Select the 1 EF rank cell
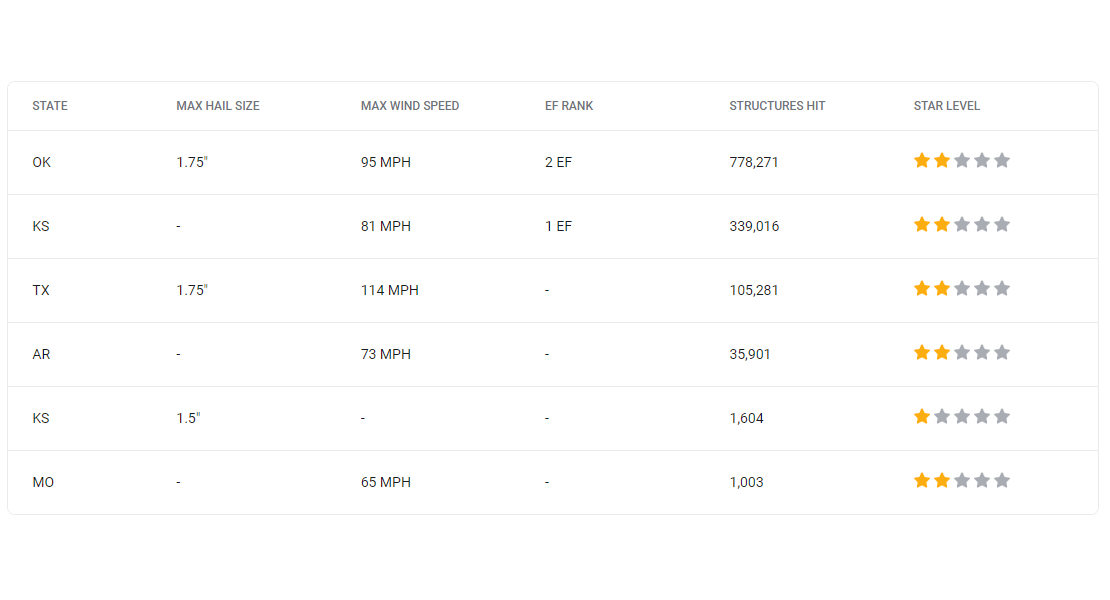Image resolution: width=1110 pixels, height=600 pixels. point(559,226)
